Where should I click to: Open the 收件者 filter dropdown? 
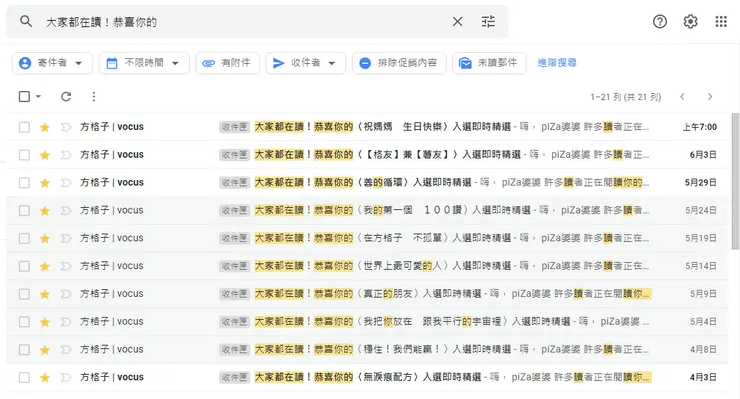point(305,63)
